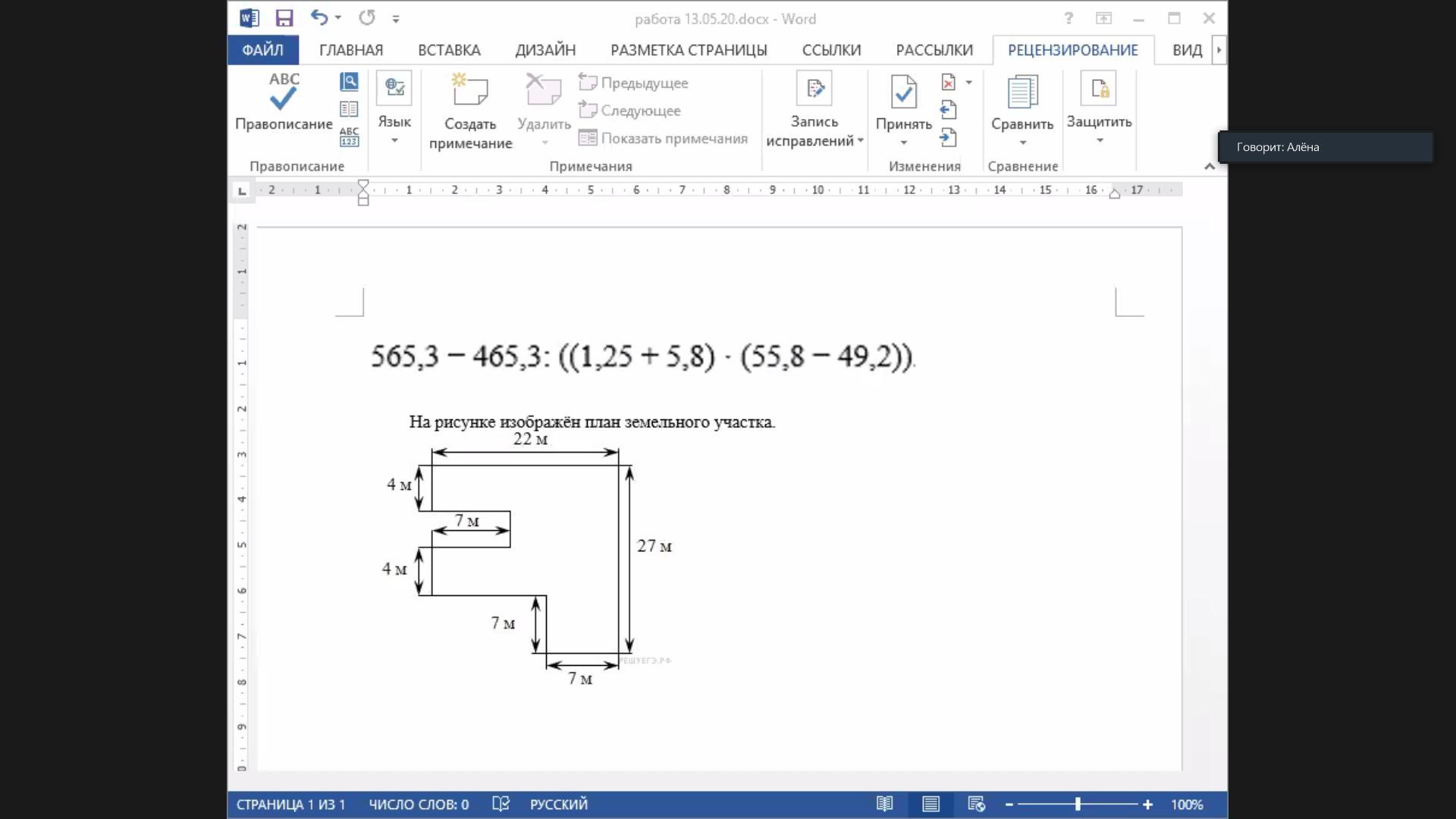Open the Принять dropdown arrow
This screenshot has width=1456, height=819.
coord(904,143)
